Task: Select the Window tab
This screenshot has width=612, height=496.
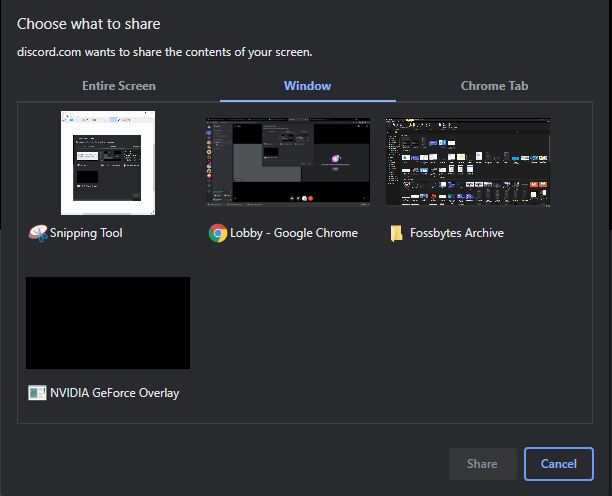Action: click(x=307, y=86)
